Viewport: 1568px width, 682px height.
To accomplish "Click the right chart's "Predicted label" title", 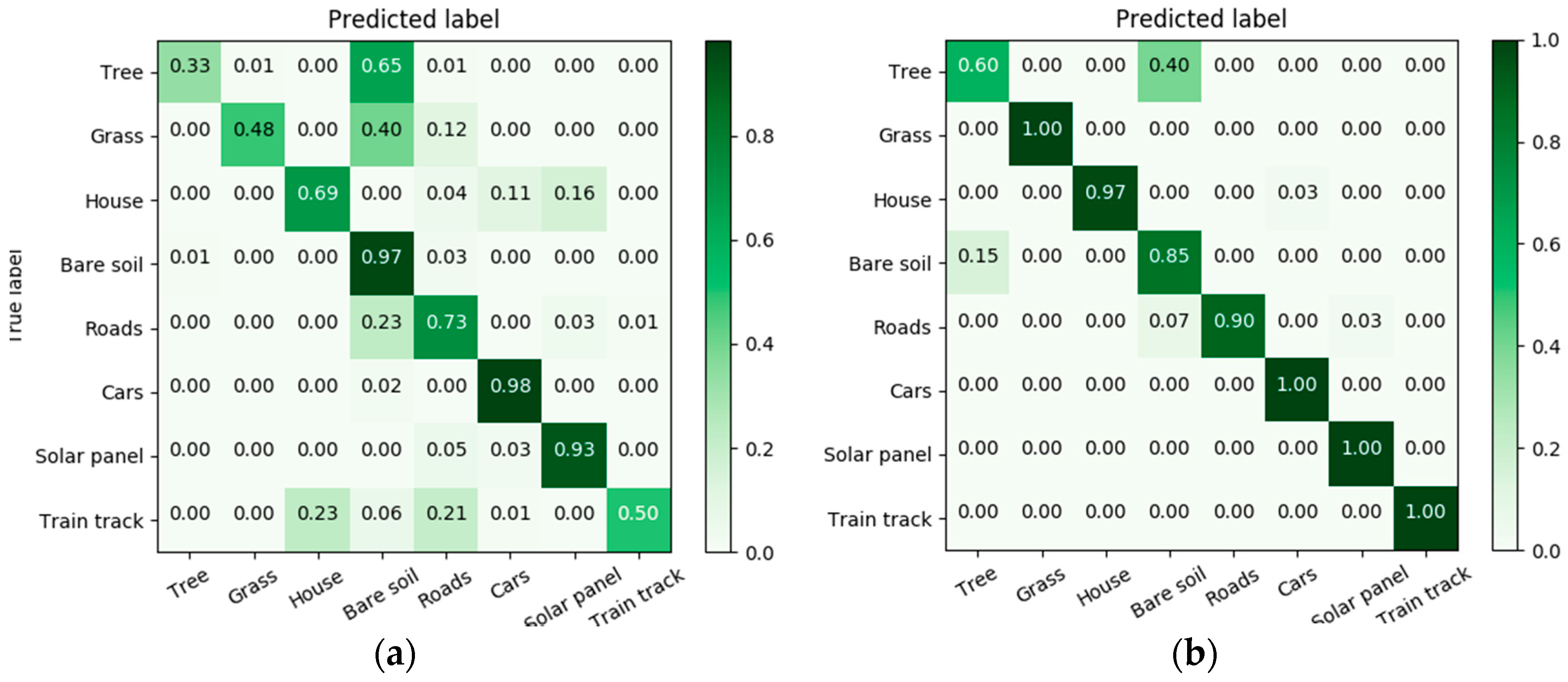I will (1201, 19).
